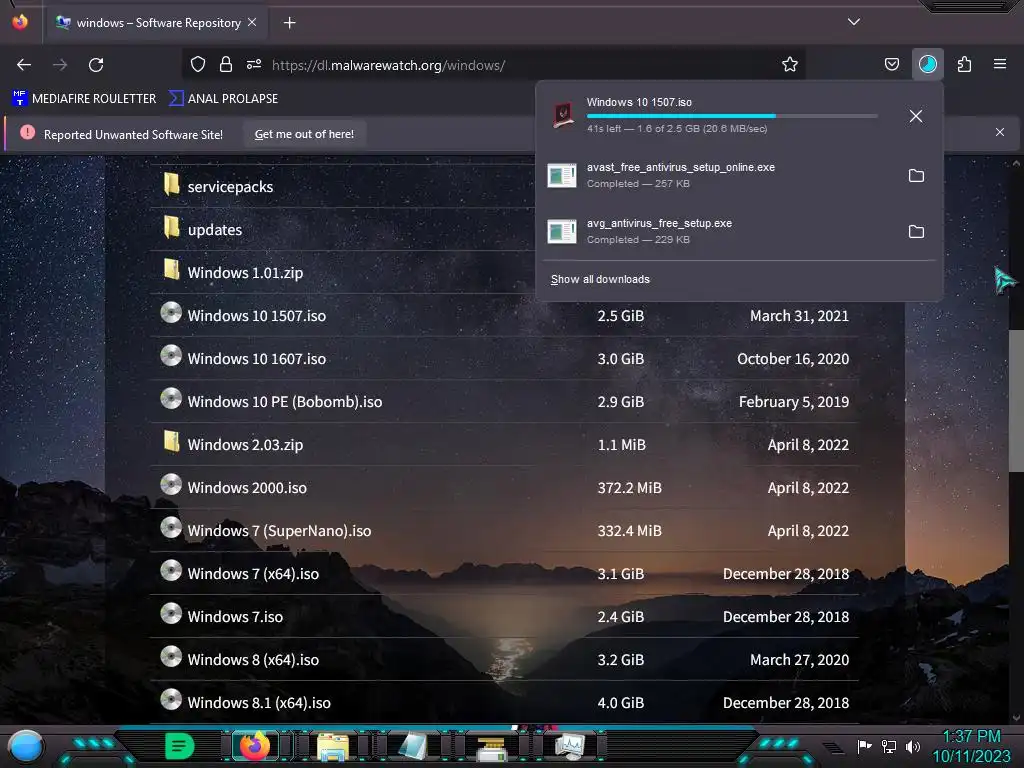Click the February 5, 2019 date cell
The height and width of the screenshot is (768, 1024).
tap(793, 402)
